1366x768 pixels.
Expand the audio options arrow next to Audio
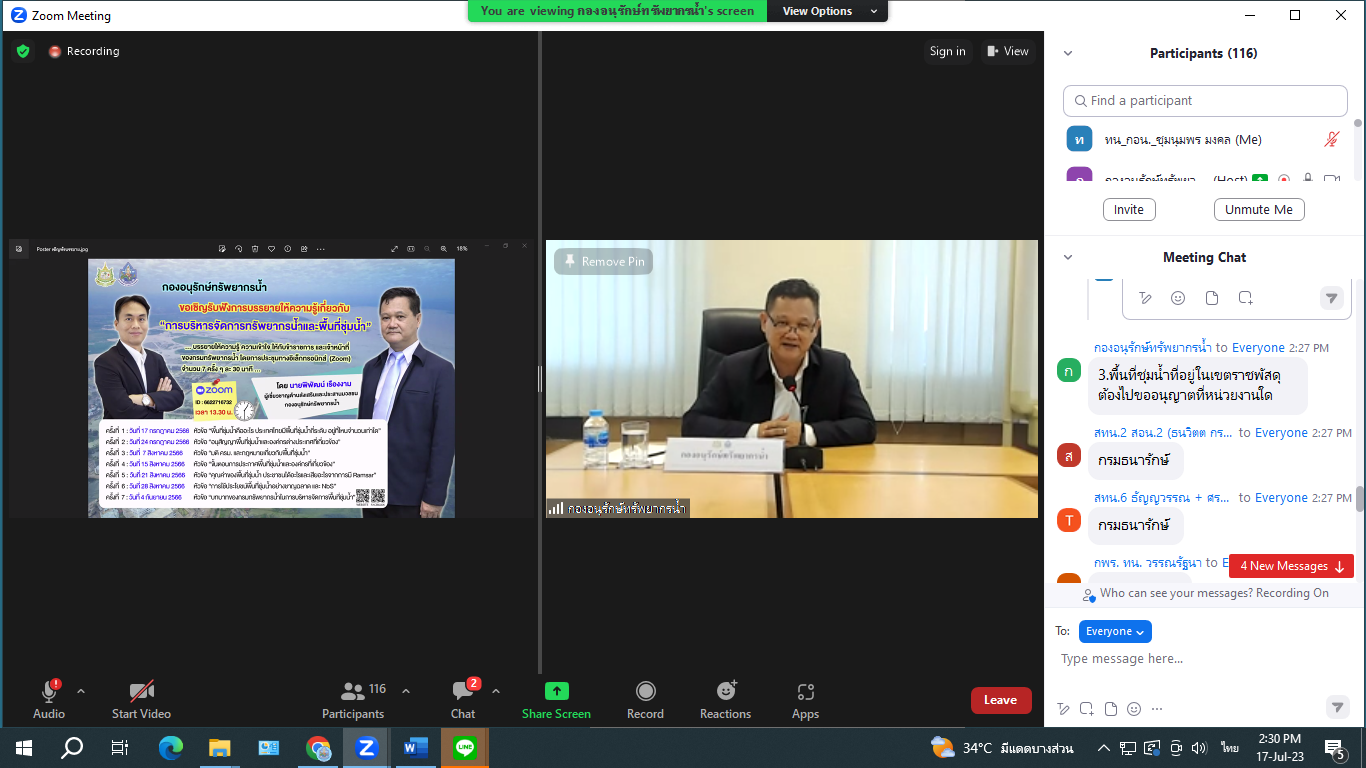click(x=81, y=691)
